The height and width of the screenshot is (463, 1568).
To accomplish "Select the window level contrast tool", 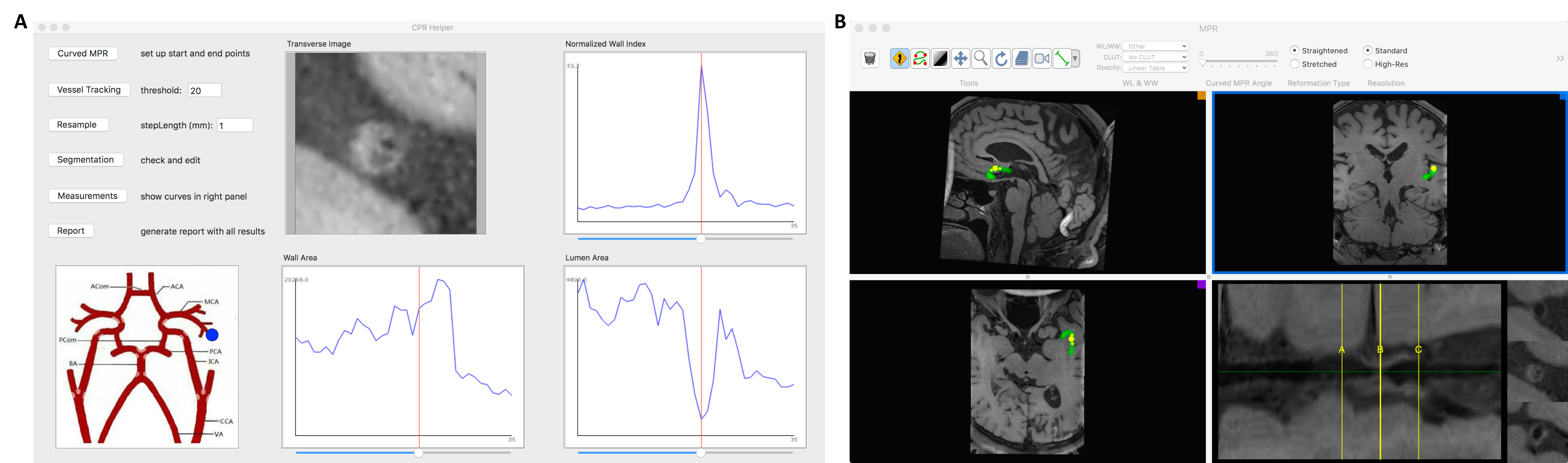I will 941,58.
